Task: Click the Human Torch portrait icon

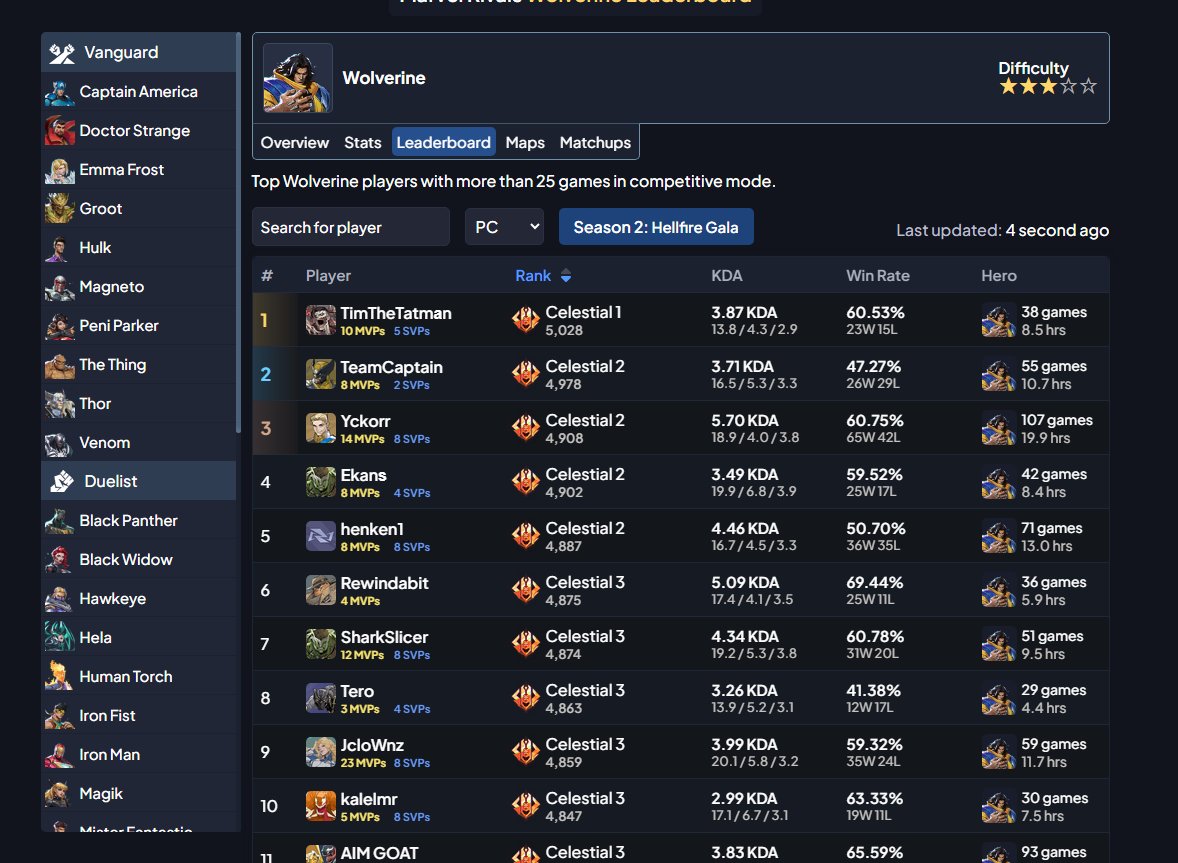Action: (59, 677)
